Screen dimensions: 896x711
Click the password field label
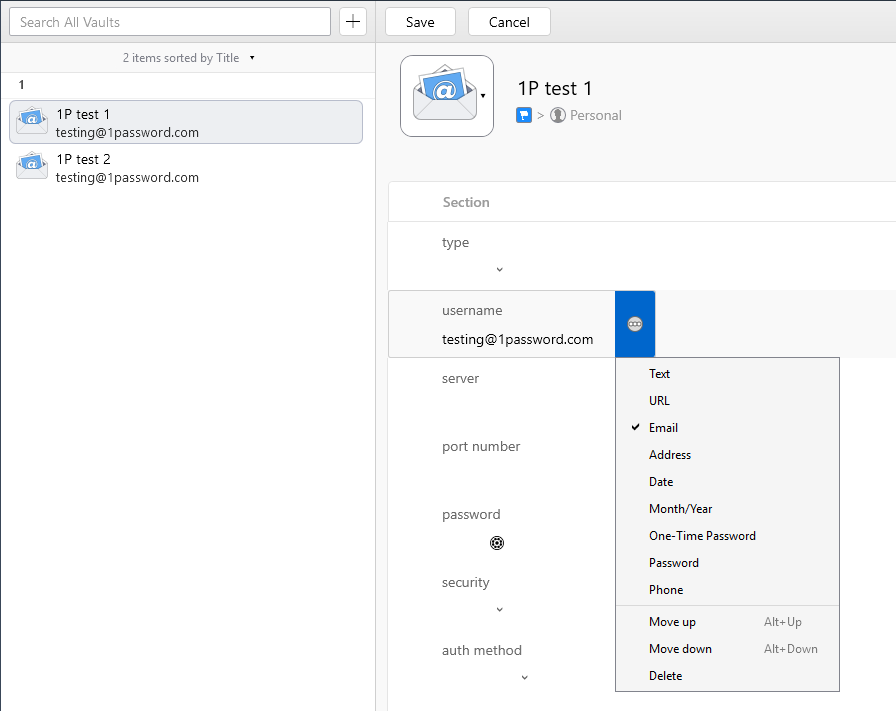click(x=471, y=514)
